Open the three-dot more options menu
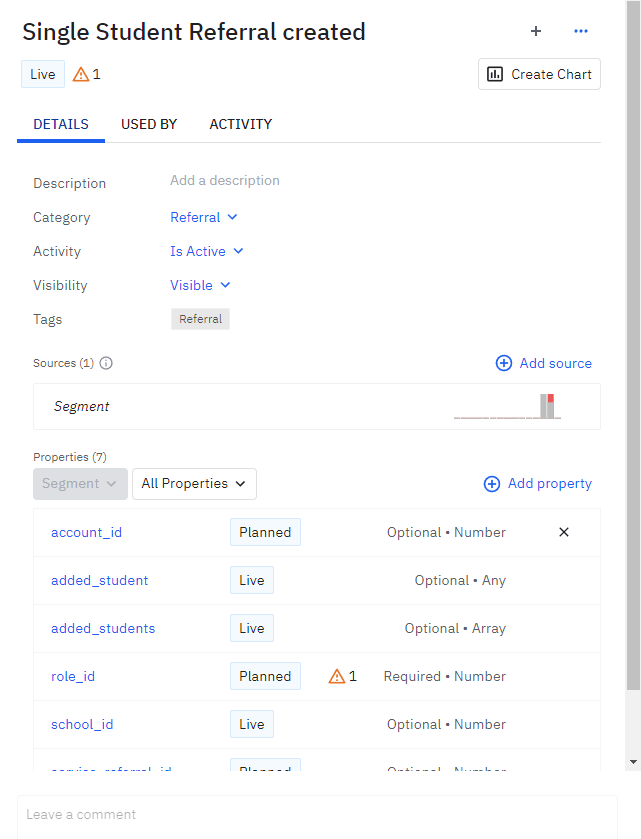 pyautogui.click(x=581, y=31)
